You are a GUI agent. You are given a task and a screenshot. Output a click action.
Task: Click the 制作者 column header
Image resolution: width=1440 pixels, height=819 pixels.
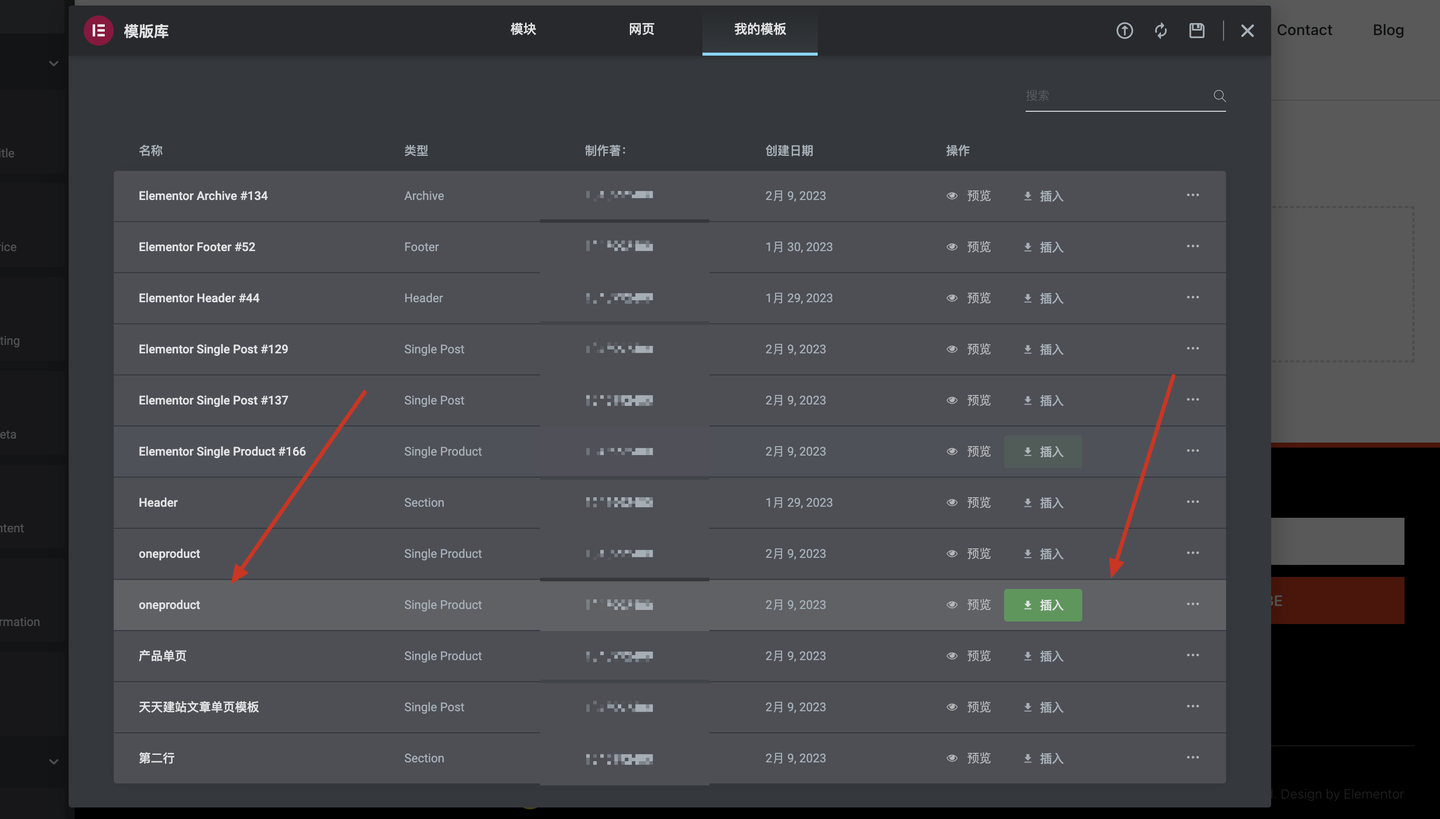click(x=606, y=151)
